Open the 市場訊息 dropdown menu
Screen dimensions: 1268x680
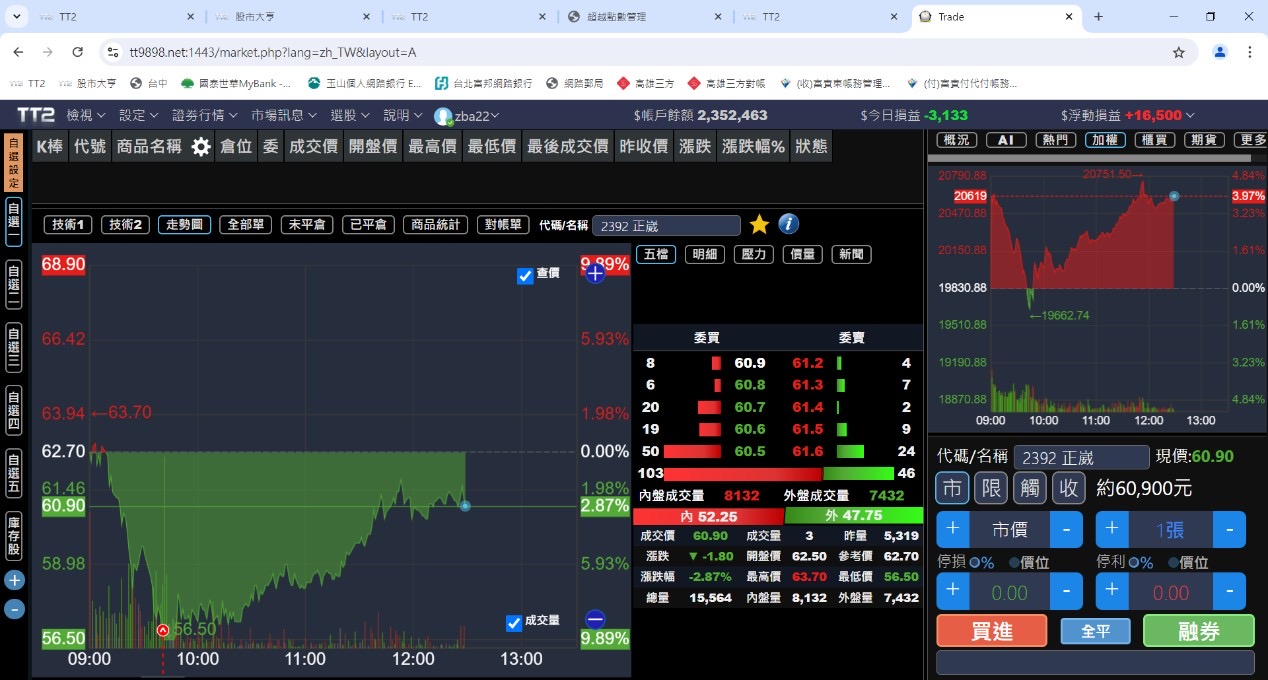tap(286, 115)
